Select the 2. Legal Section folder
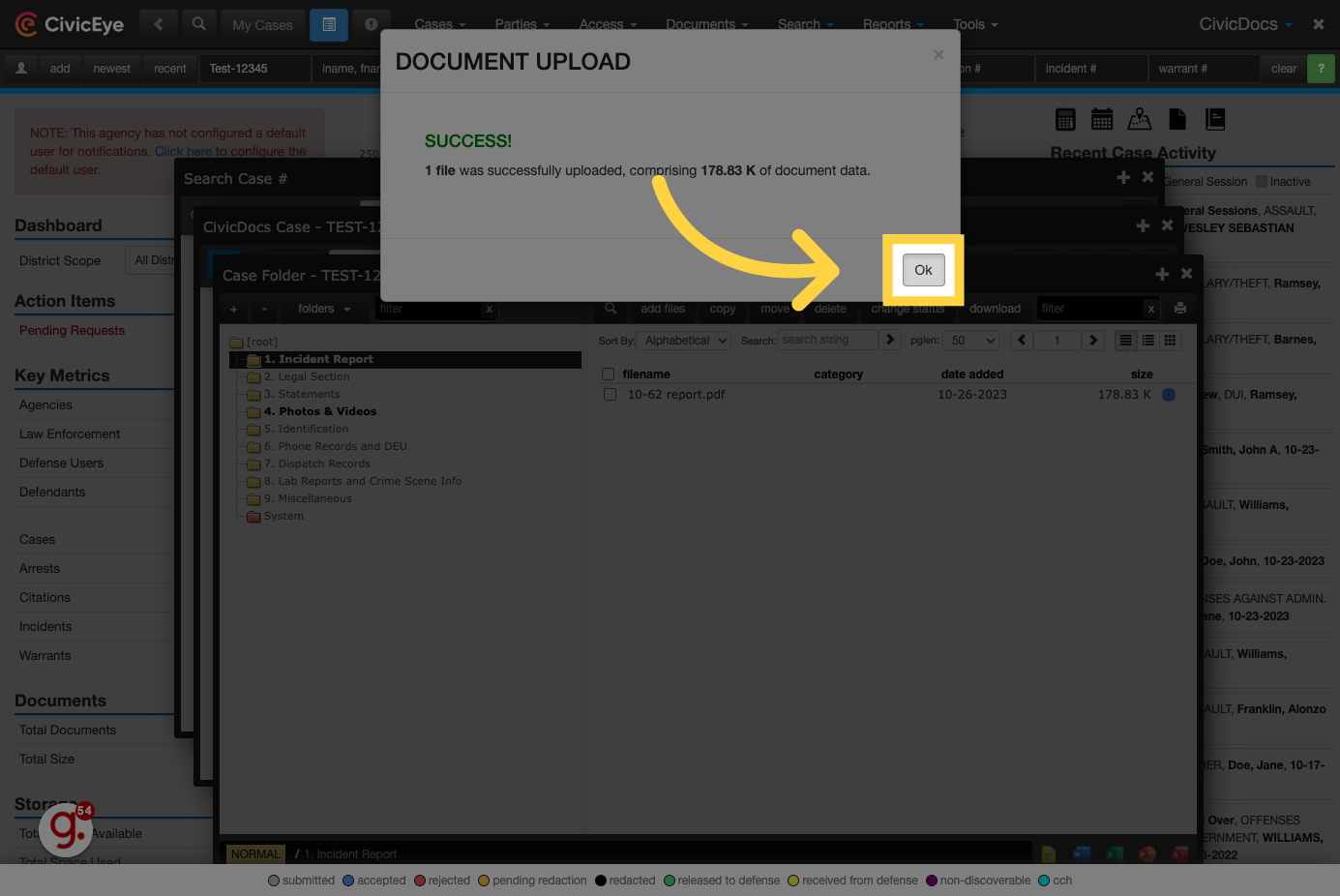This screenshot has height=896, width=1340. click(307, 376)
